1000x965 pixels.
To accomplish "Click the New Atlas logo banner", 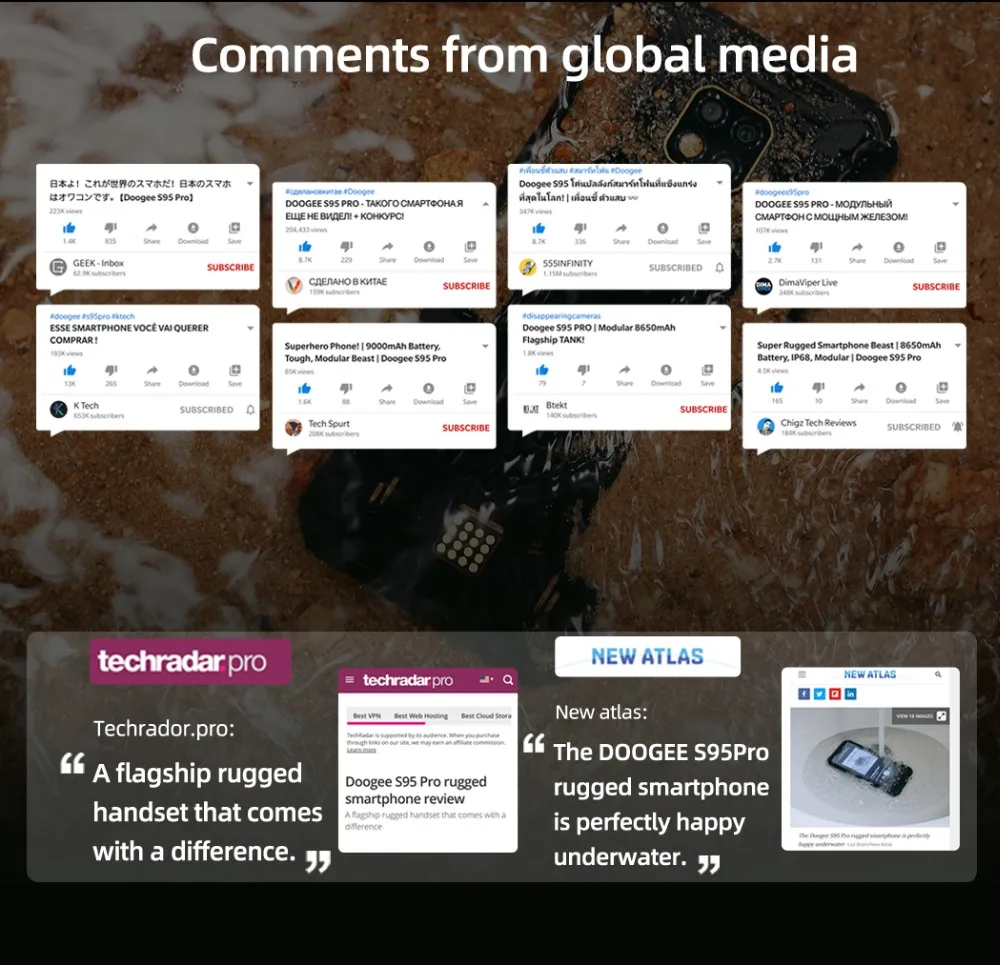I will click(647, 656).
